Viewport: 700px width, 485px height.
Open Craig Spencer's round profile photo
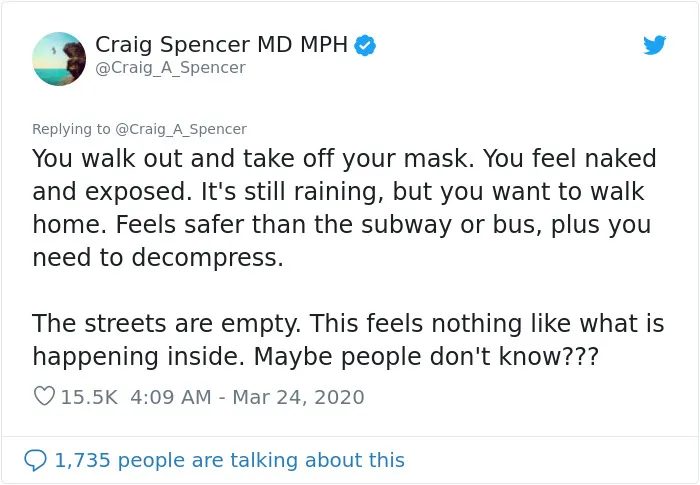point(59,59)
